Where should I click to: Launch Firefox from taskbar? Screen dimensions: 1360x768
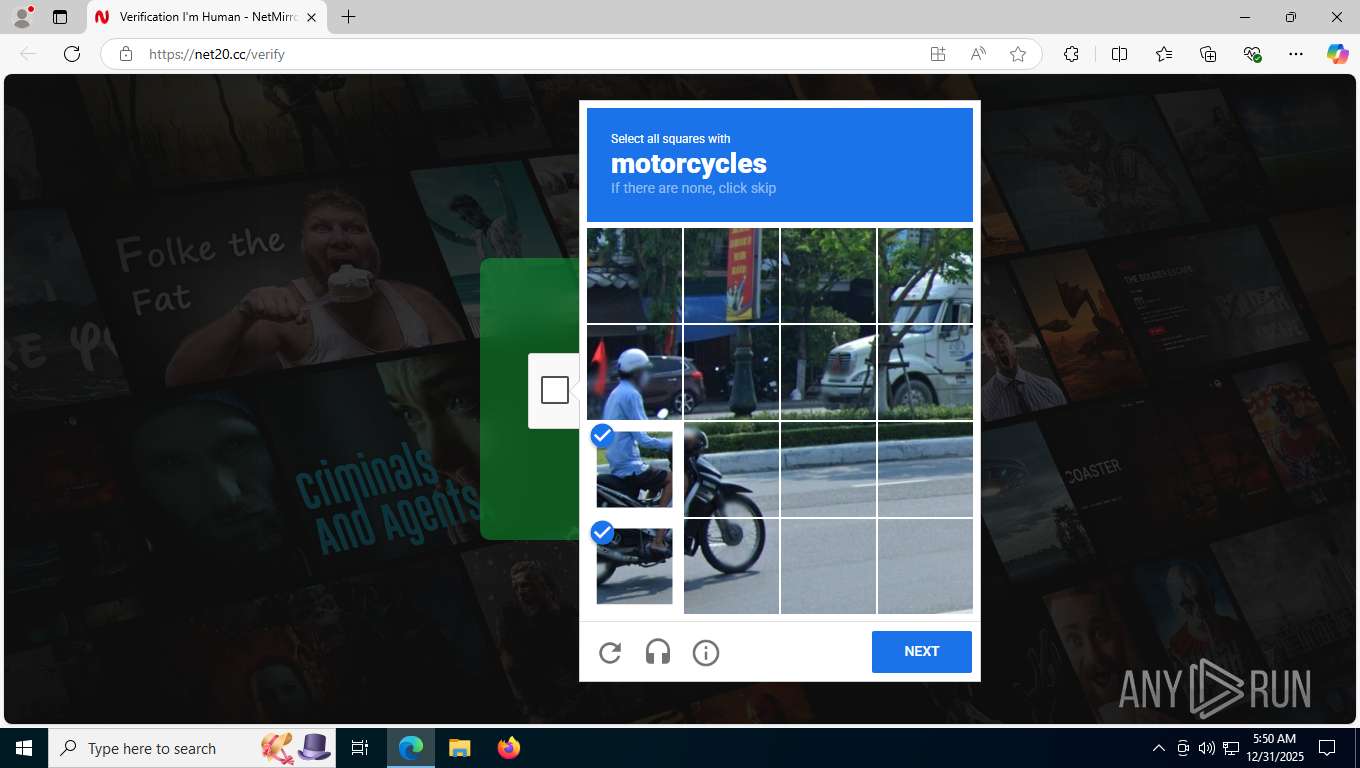click(x=508, y=748)
